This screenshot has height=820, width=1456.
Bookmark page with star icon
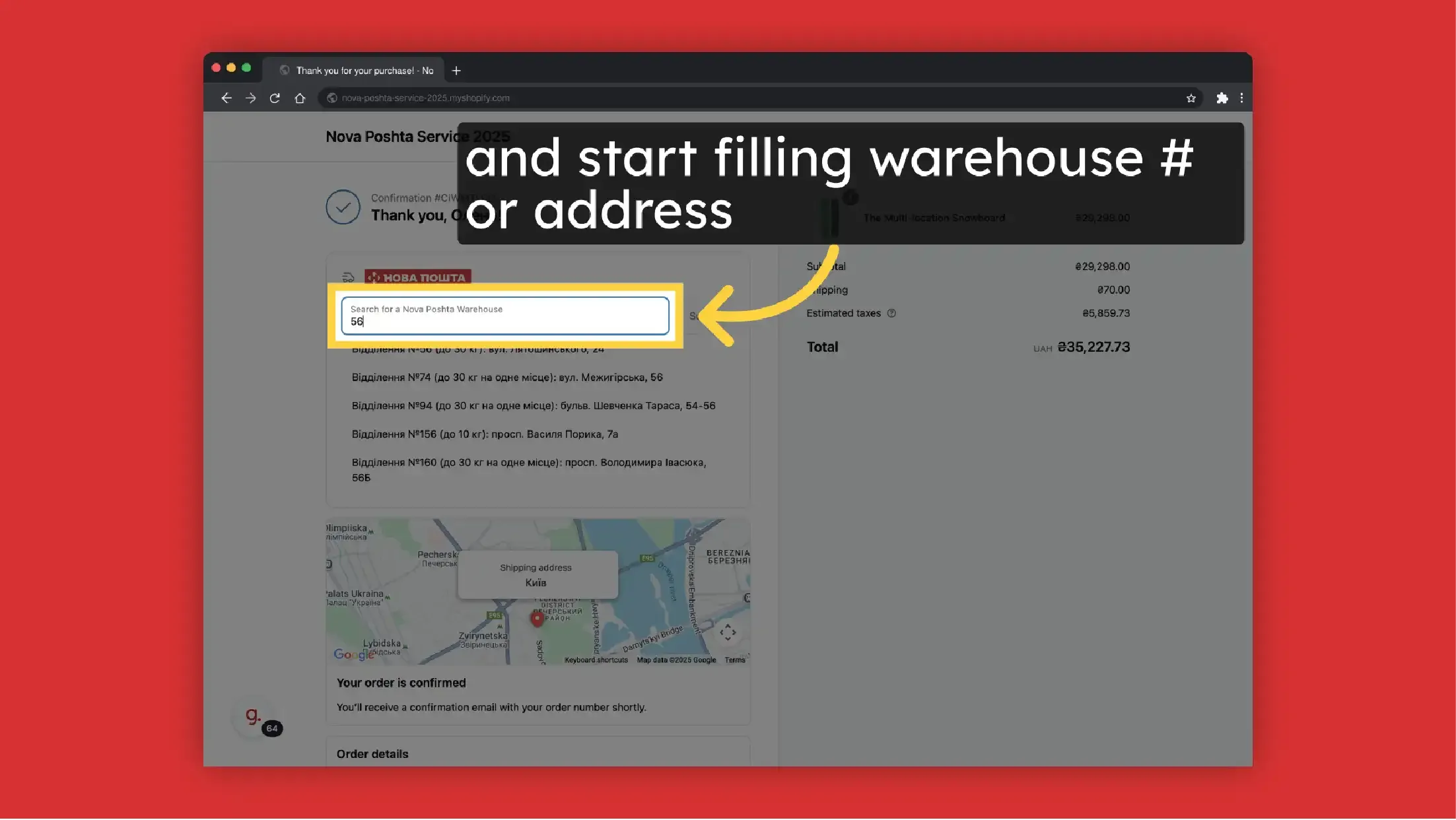click(x=1191, y=98)
